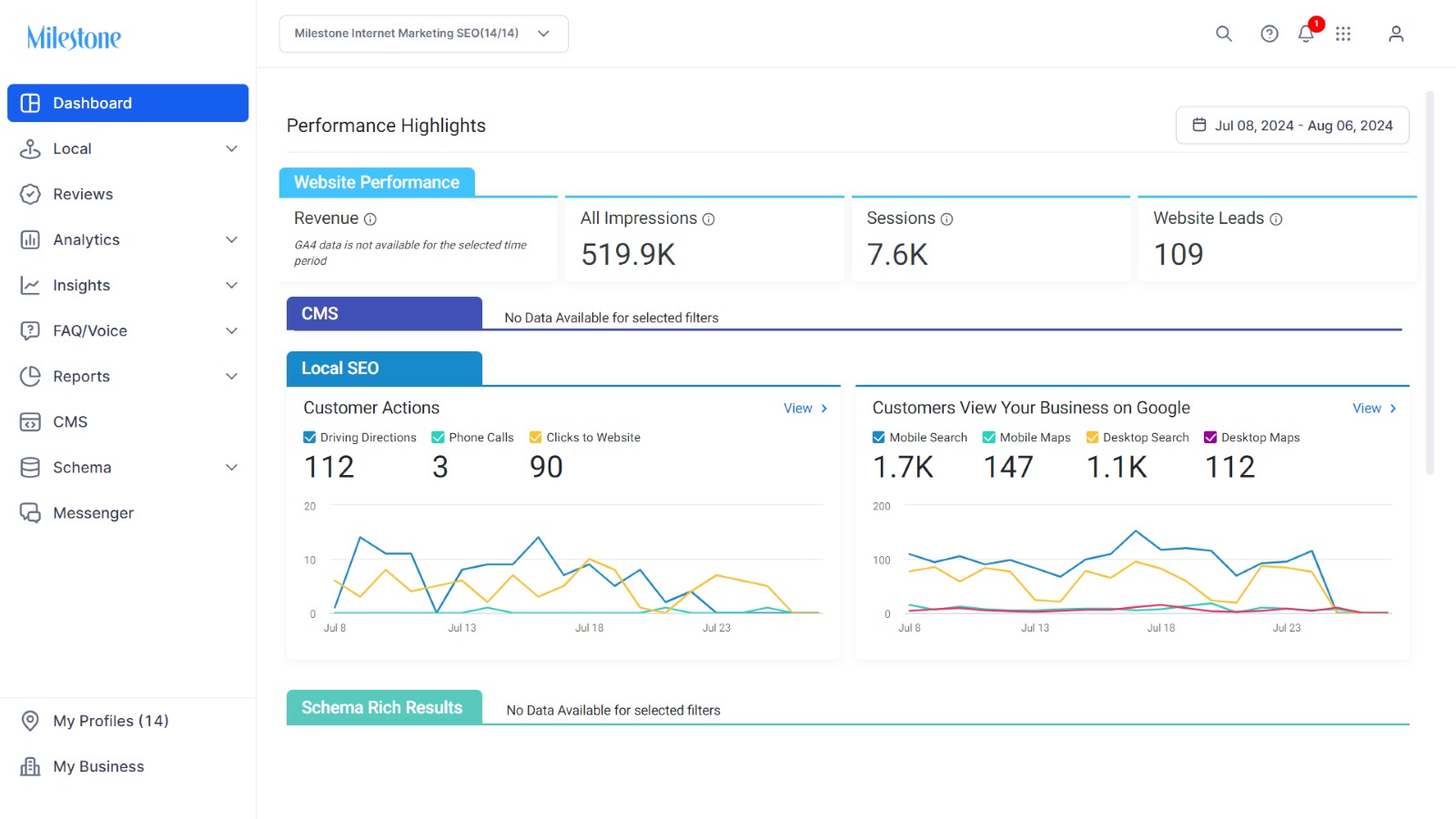The image size is (1456, 819).
Task: Open the search magnifier icon
Action: tap(1224, 34)
